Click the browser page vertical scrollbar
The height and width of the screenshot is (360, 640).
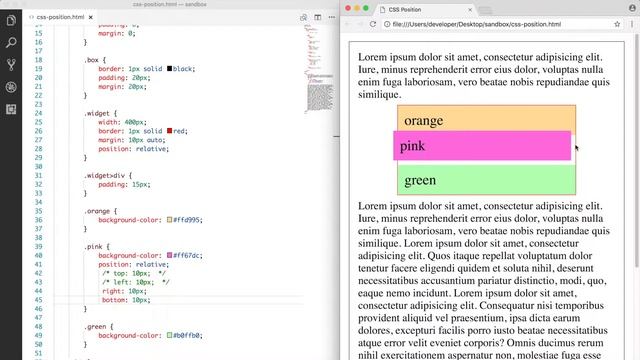coord(637,151)
